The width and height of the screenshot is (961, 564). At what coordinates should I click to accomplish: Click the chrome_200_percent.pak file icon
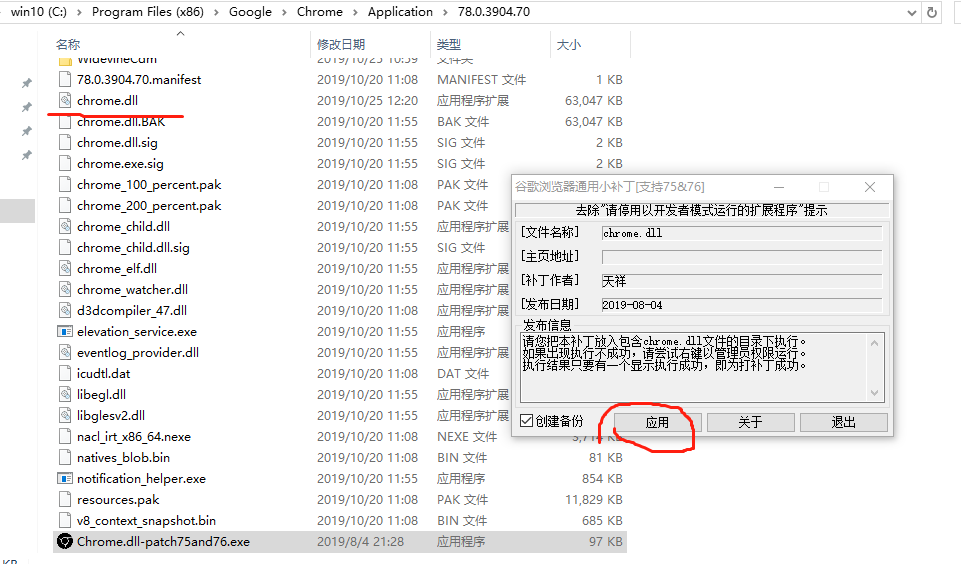[x=65, y=205]
